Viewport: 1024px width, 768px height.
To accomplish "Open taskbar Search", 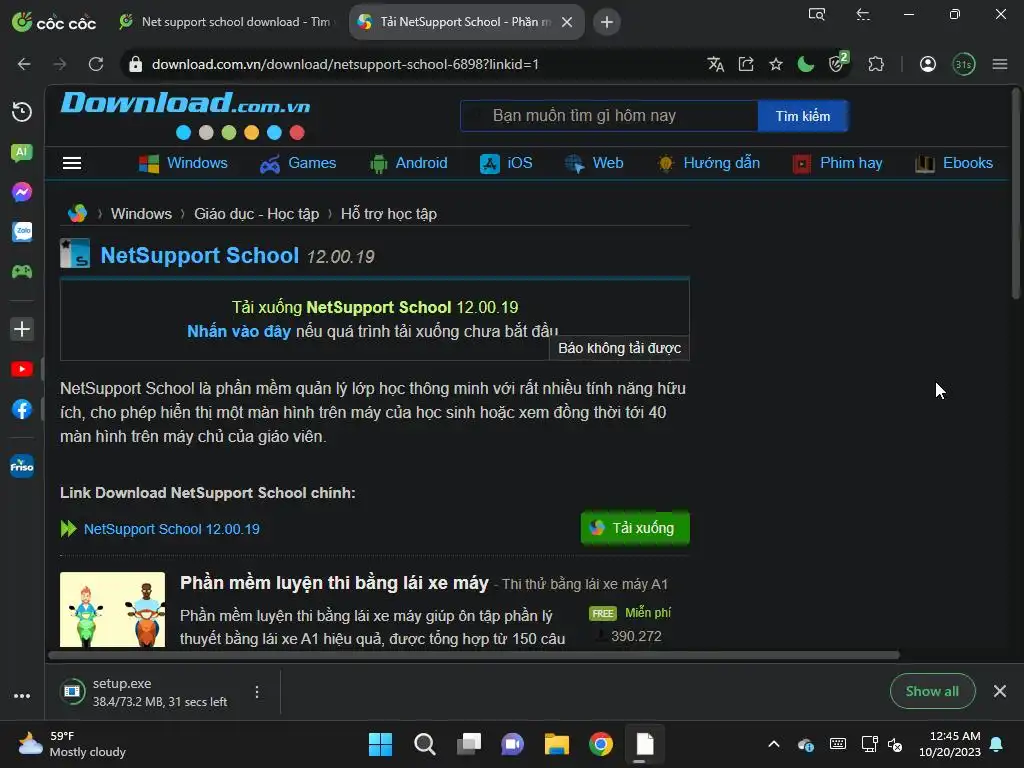I will click(x=424, y=744).
